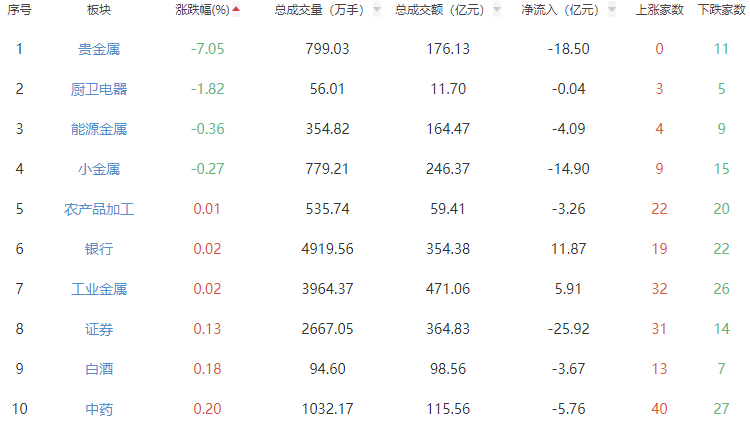Screen dimensions: 750x423
Task: Sort the table by the 下跌家数 header
Action: pyautogui.click(x=720, y=10)
